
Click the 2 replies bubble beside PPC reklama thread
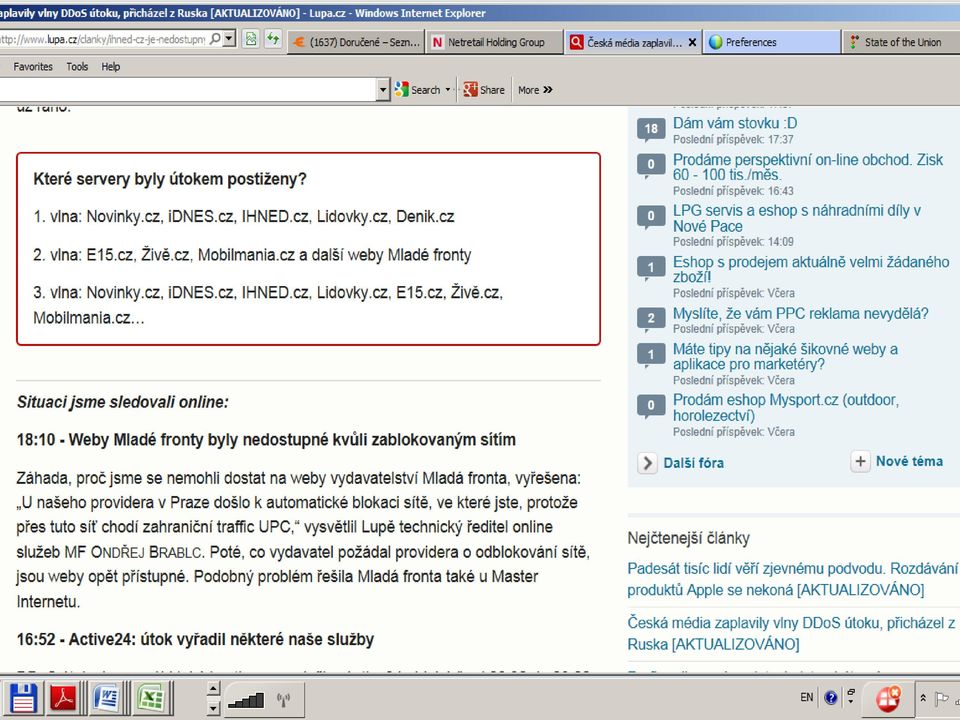pyautogui.click(x=651, y=318)
